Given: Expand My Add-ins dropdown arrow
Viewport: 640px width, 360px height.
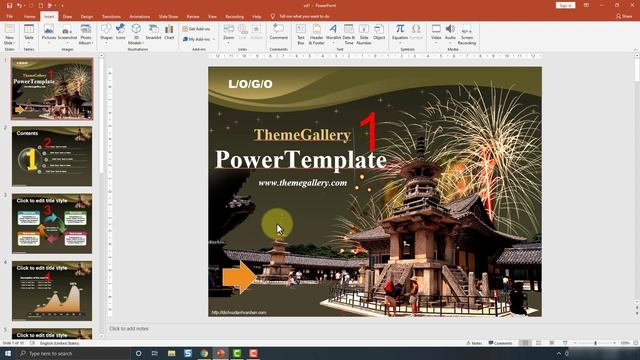Looking at the screenshot, I should coord(213,40).
